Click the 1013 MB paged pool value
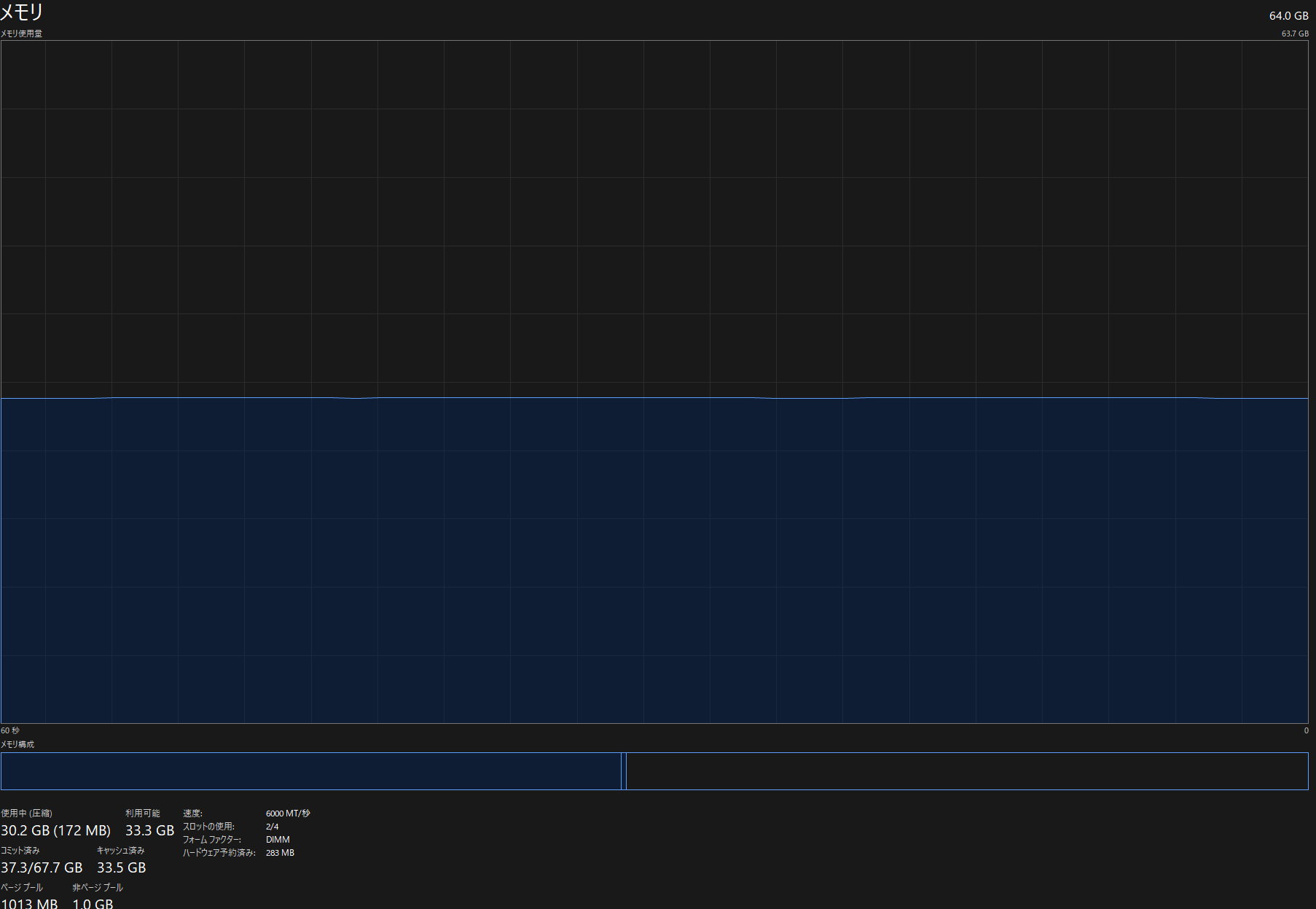1316x909 pixels. pos(29,903)
